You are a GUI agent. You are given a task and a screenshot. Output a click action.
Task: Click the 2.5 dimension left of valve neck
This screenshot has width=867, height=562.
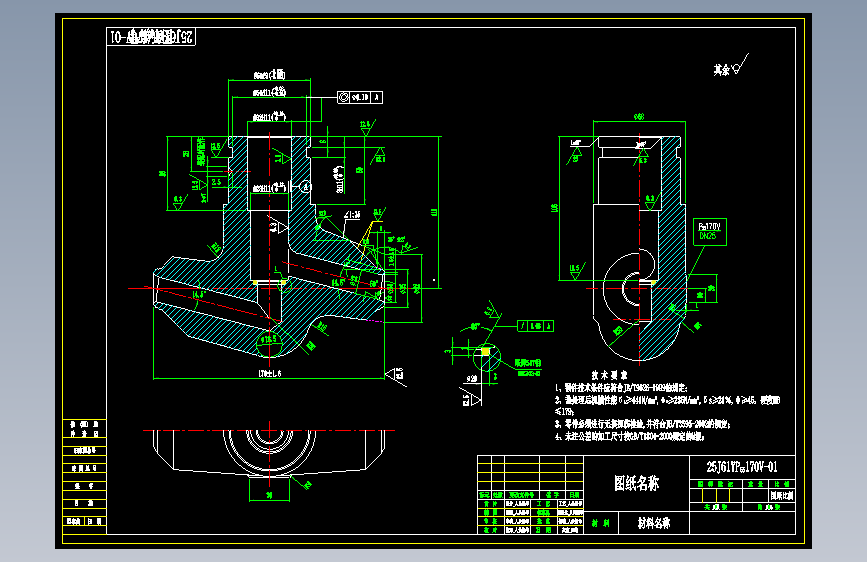click(x=216, y=182)
